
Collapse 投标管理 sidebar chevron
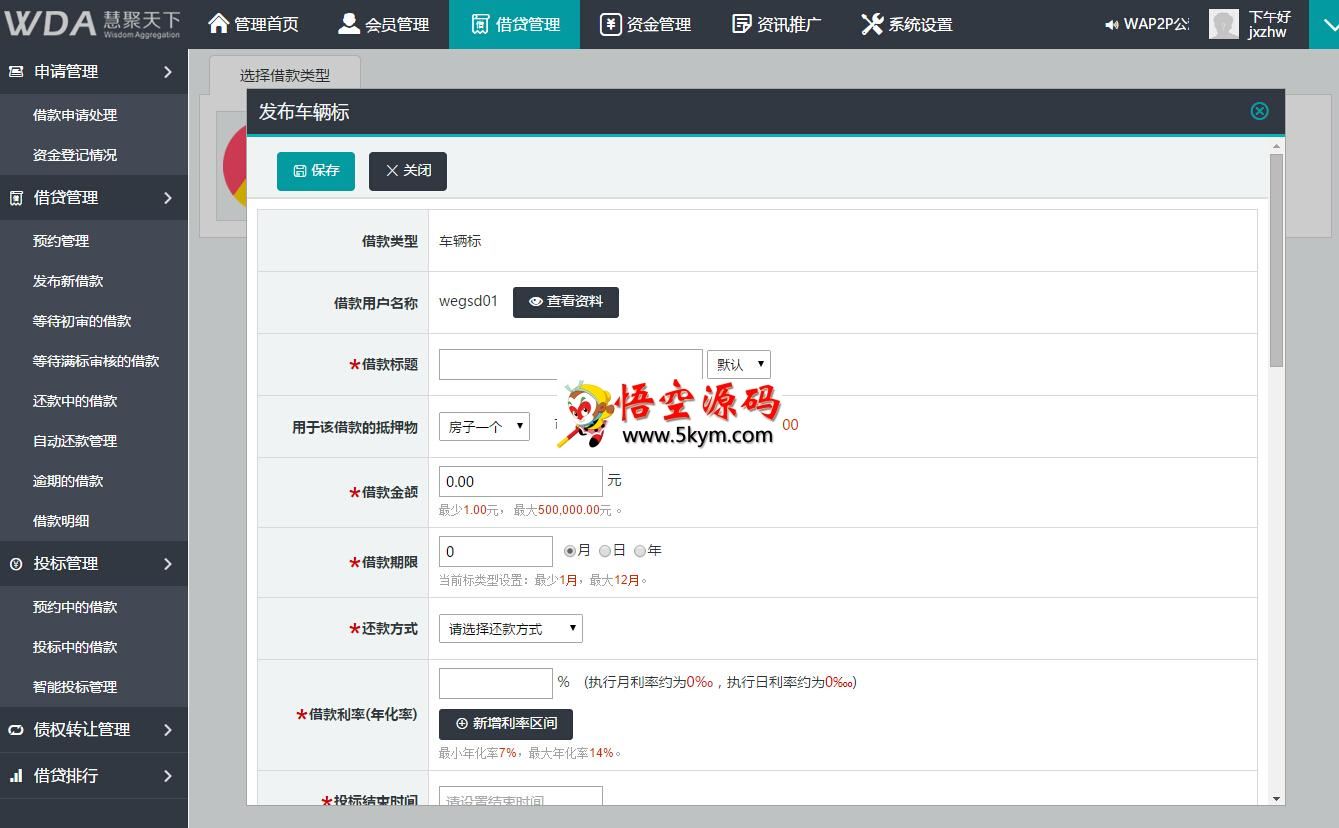168,564
